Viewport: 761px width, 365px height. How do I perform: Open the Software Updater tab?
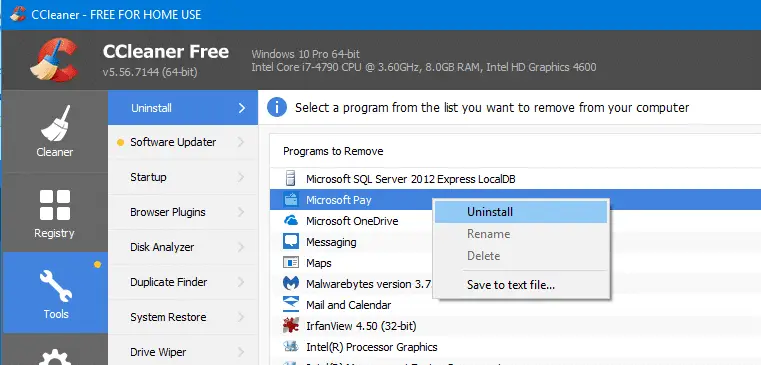click(183, 142)
